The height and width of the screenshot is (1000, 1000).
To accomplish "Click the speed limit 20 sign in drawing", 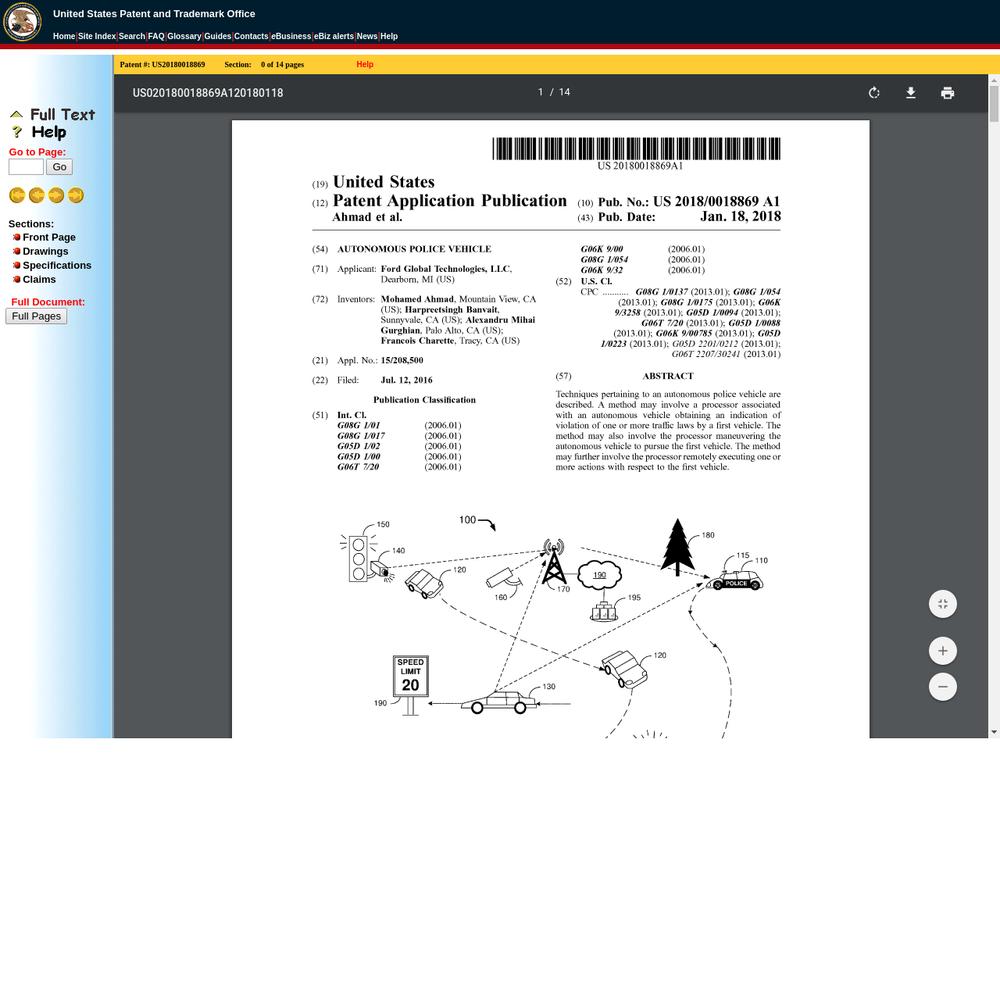I will click(411, 676).
